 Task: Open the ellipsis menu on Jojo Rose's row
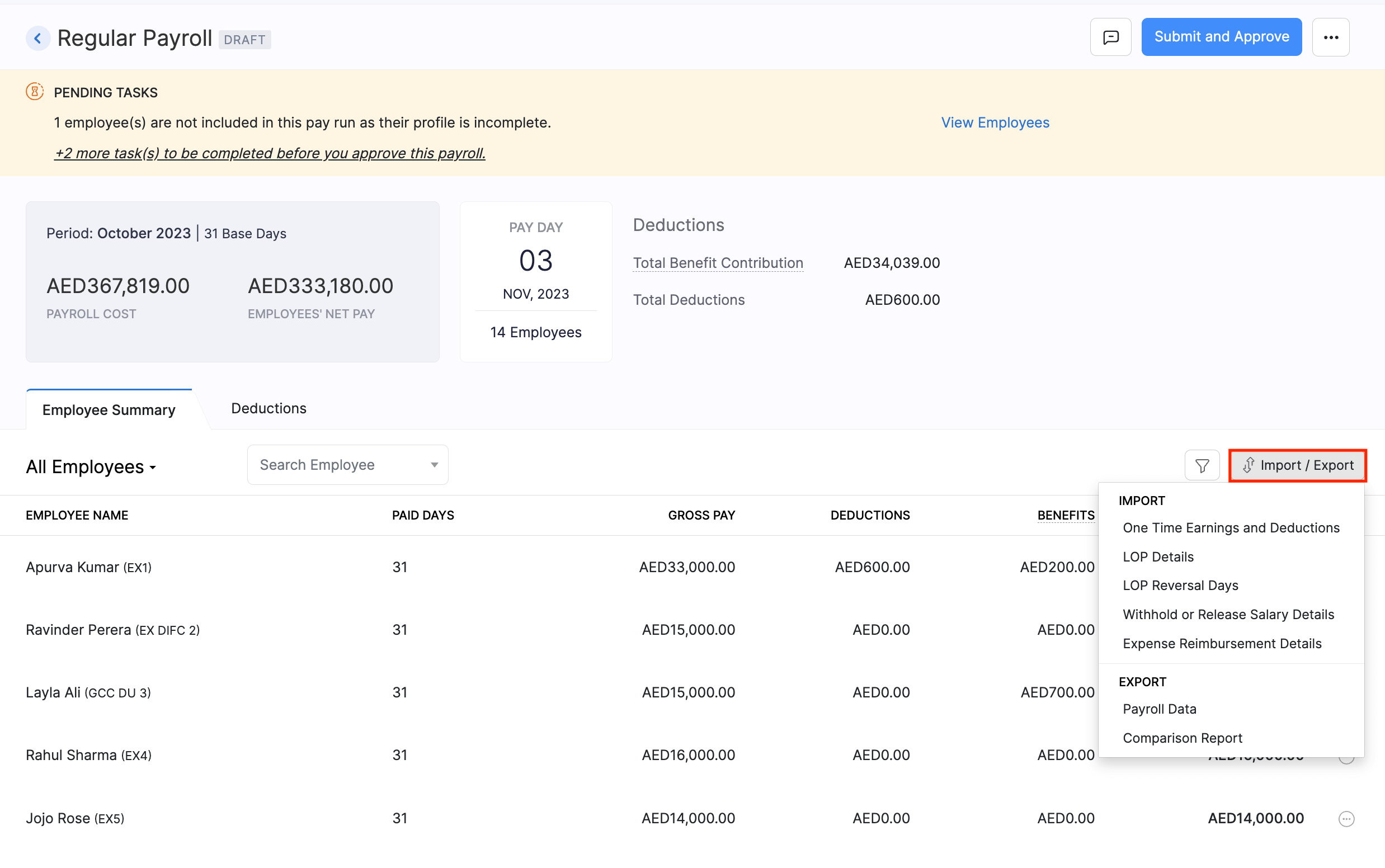coord(1346,819)
